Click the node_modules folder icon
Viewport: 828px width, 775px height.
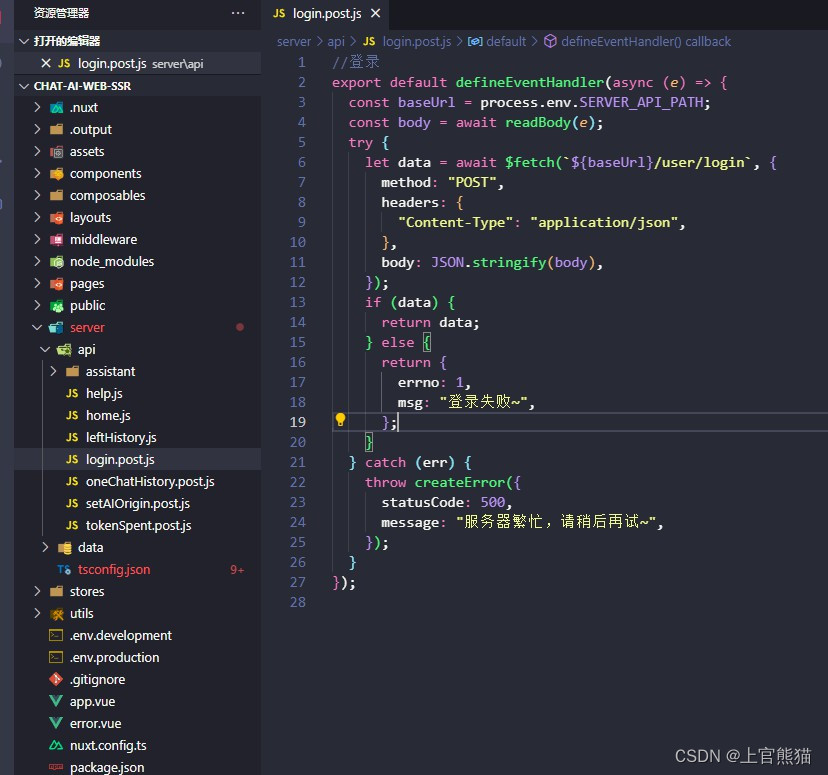(57, 262)
